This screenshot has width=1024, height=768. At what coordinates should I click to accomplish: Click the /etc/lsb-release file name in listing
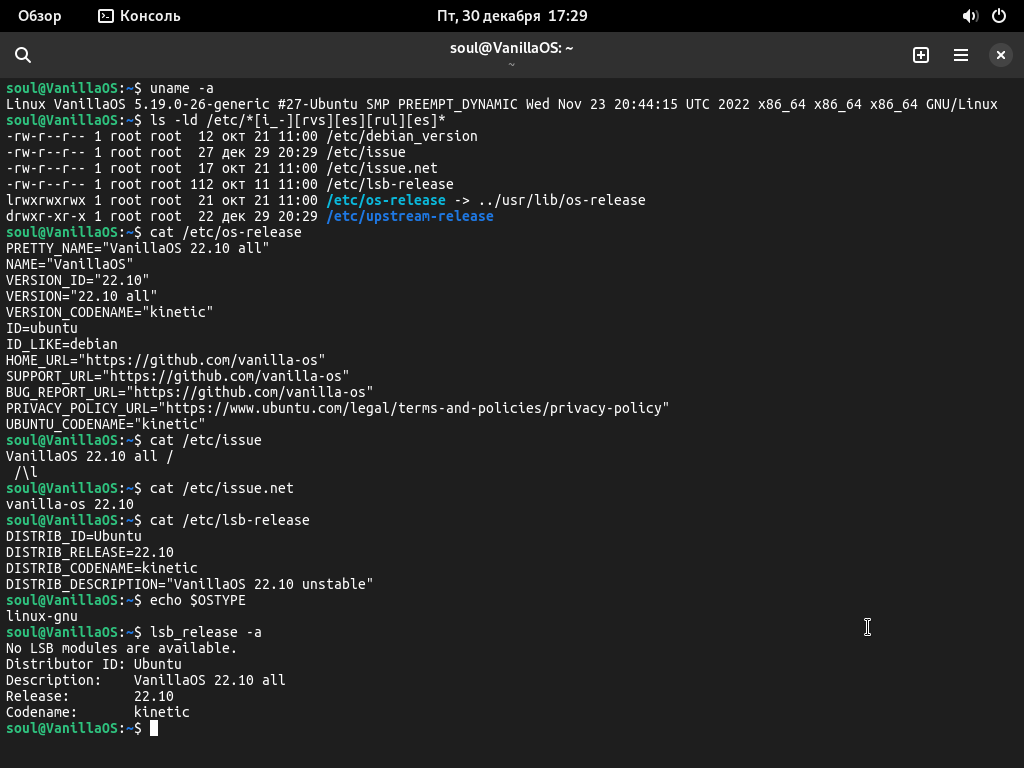[x=390, y=184]
